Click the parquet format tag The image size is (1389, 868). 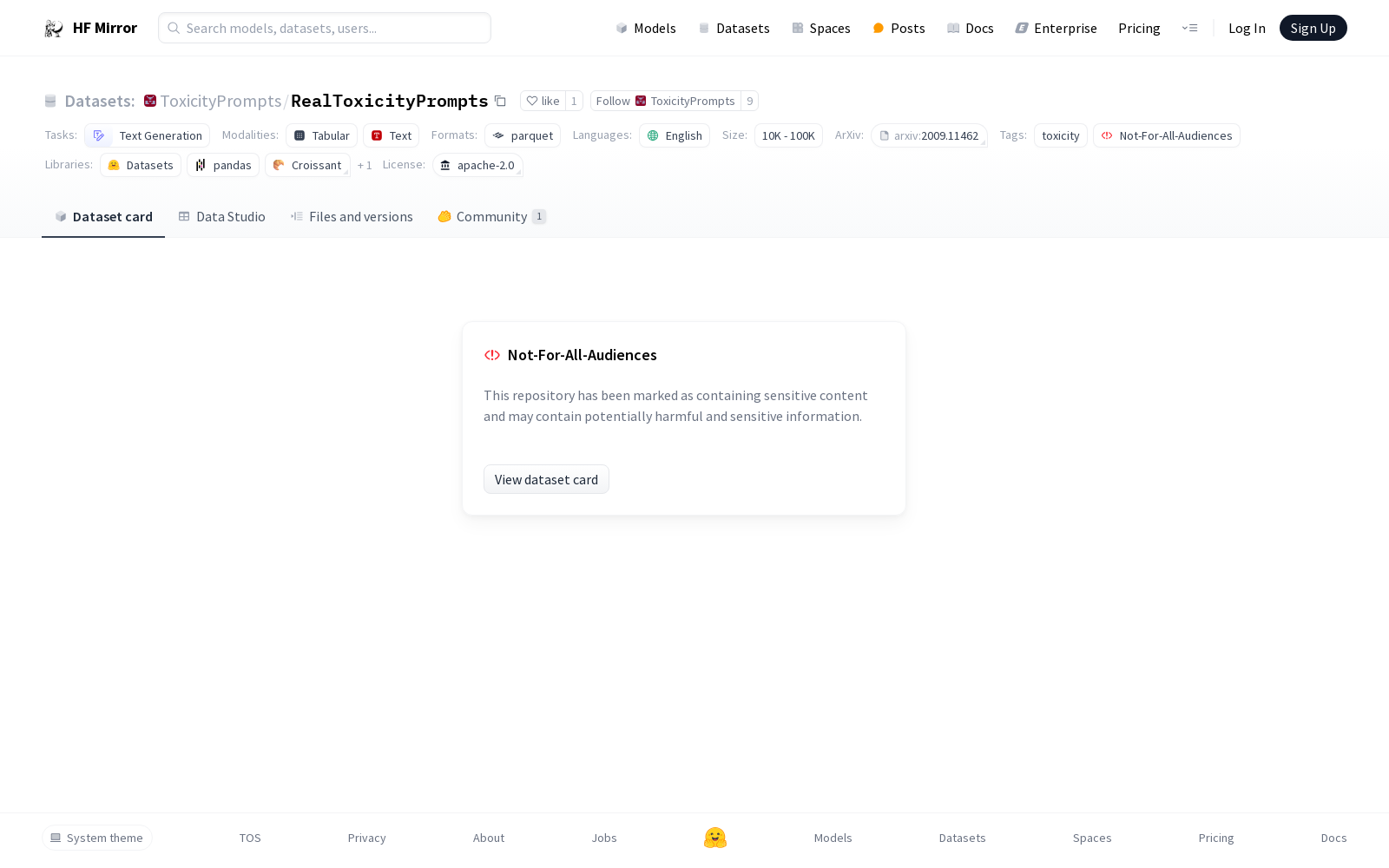point(523,135)
